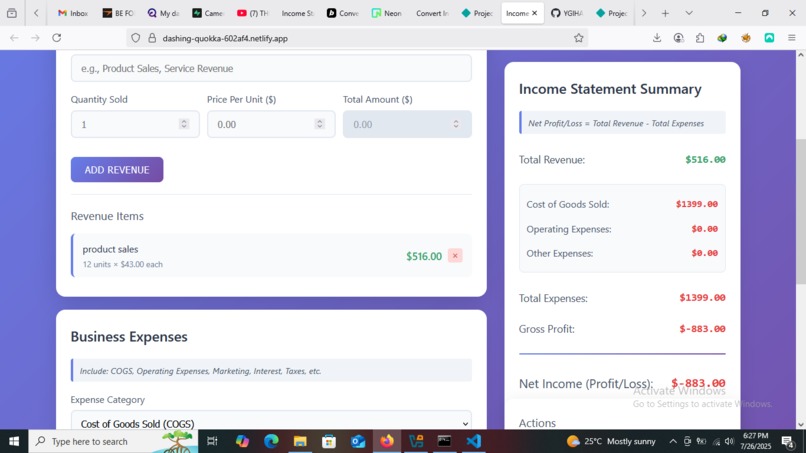Click the page vertical scrollbar thumb
This screenshot has height=453, width=806.
tap(801, 211)
